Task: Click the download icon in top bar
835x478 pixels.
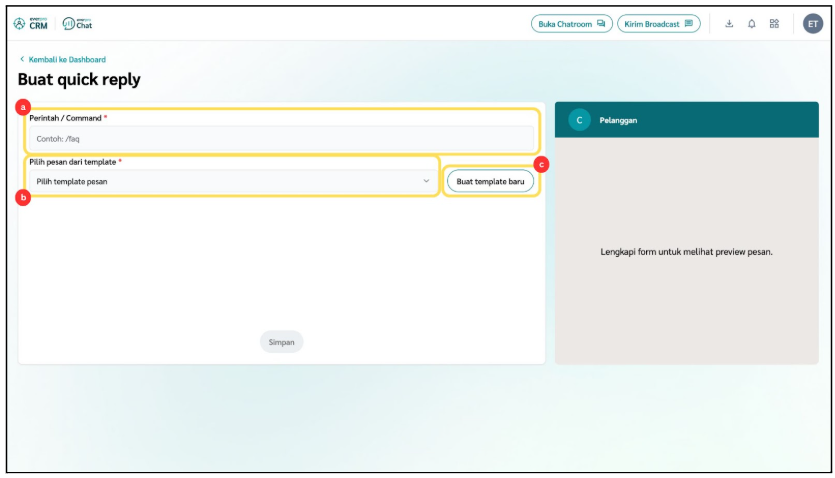Action: pyautogui.click(x=729, y=24)
